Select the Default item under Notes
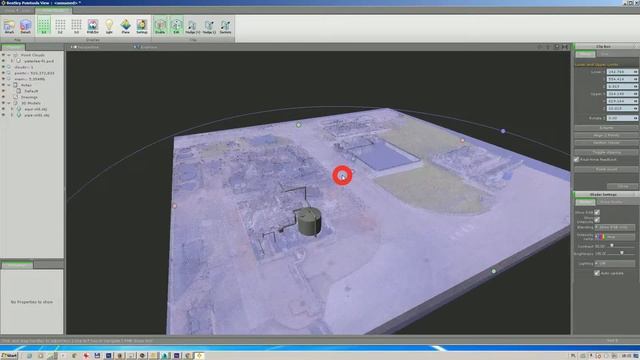 31,91
